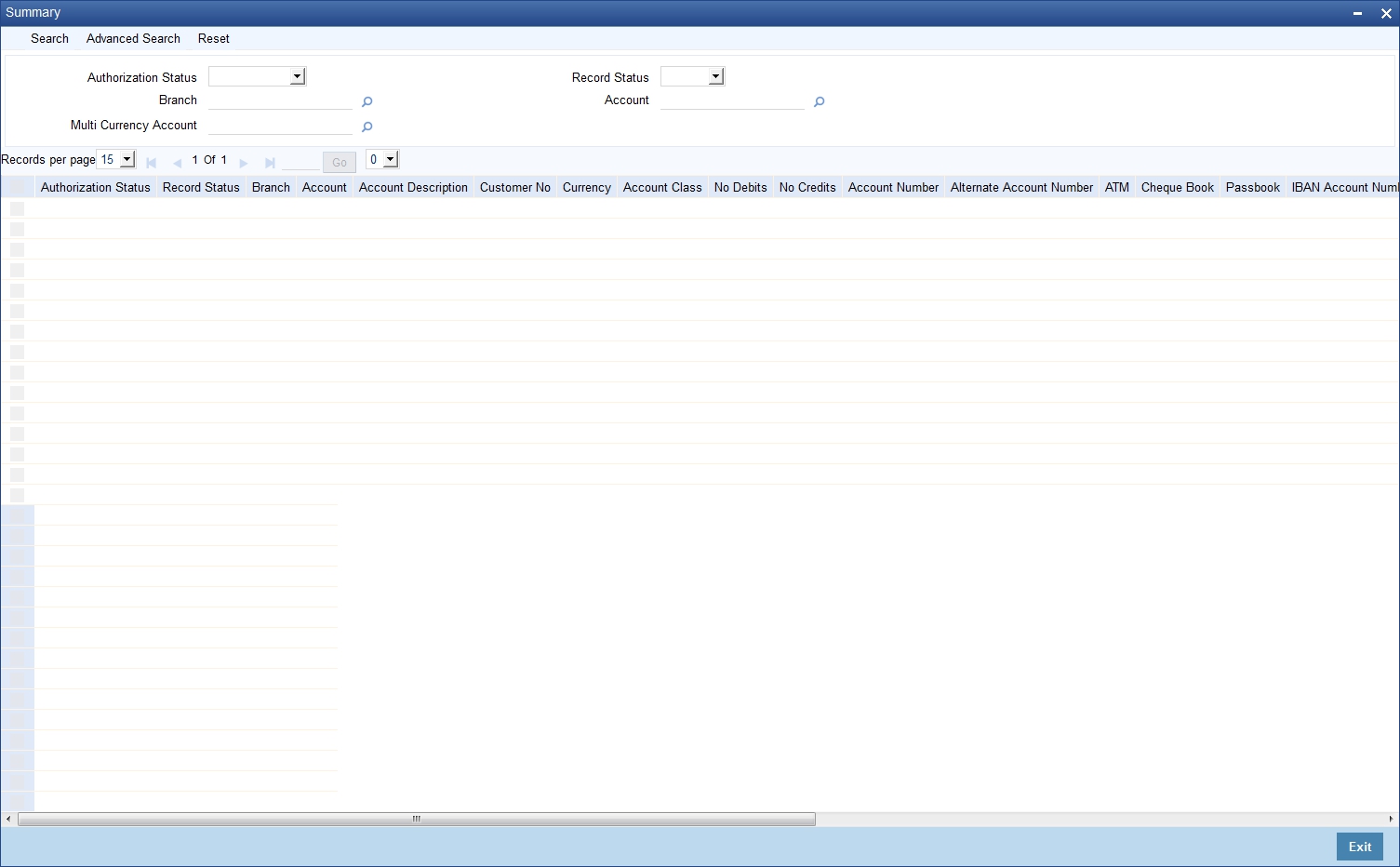Click the Exit button

[1360, 847]
